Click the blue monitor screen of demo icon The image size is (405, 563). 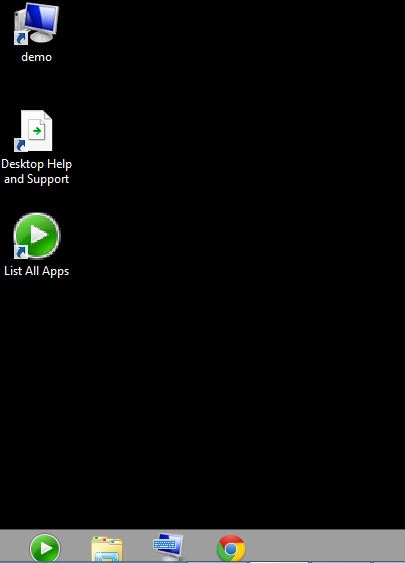43,17
